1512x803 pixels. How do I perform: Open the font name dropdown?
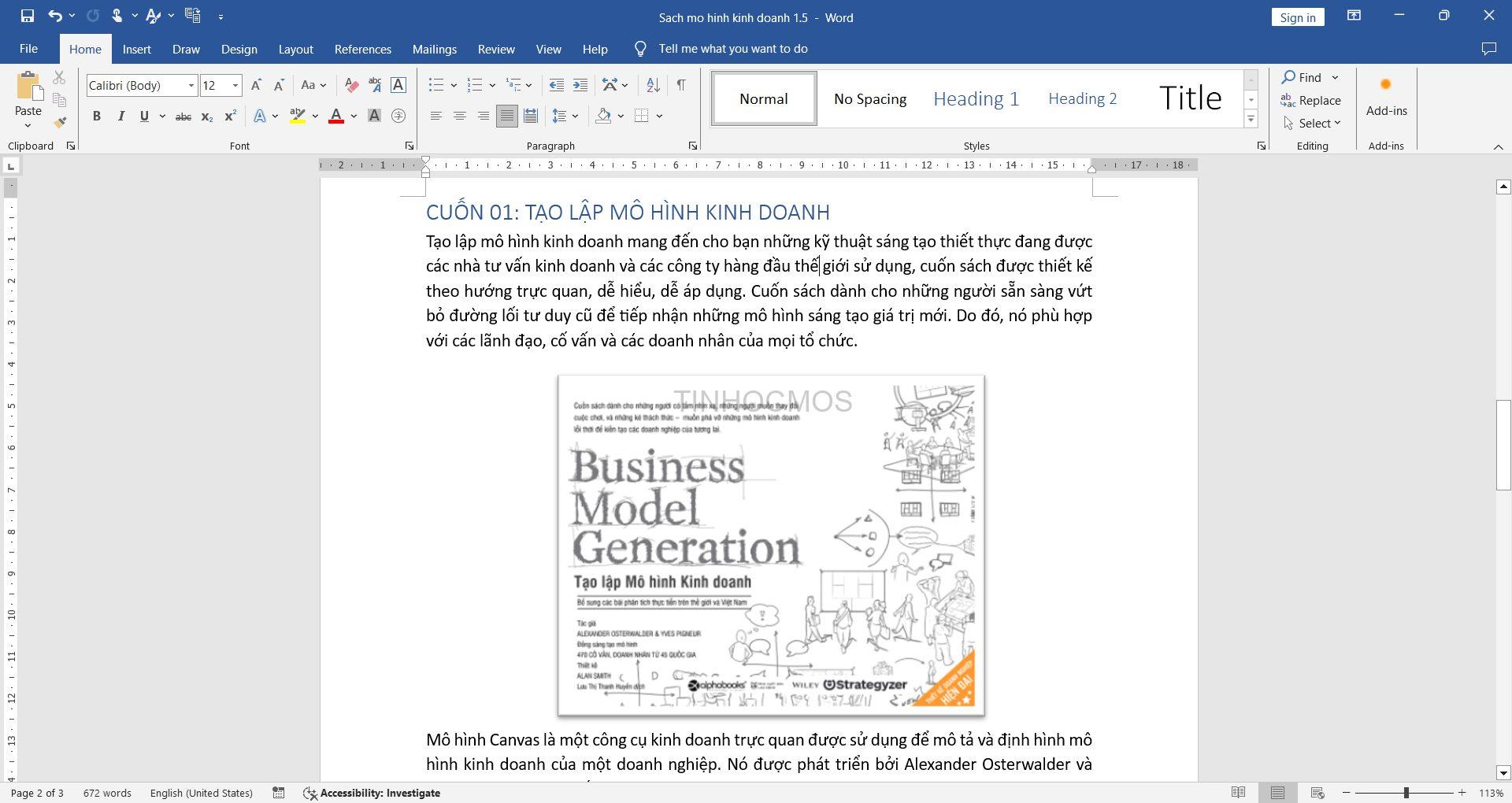pos(191,85)
